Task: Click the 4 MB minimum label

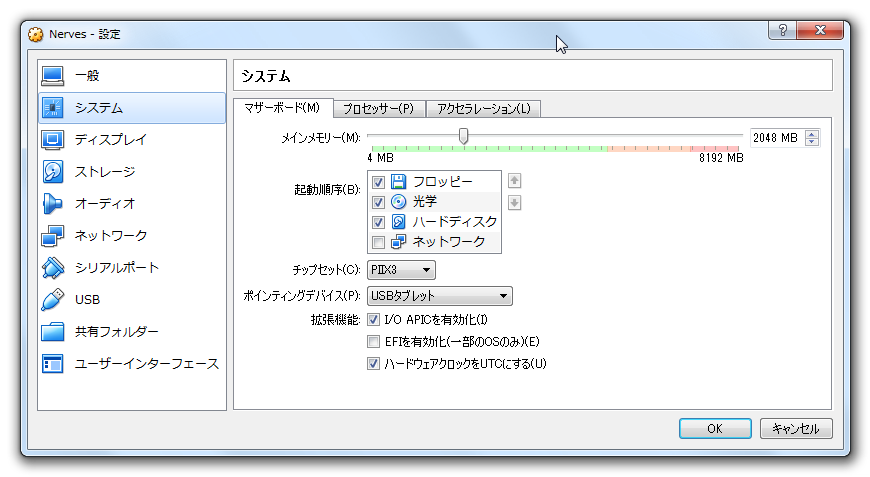Action: pos(381,158)
